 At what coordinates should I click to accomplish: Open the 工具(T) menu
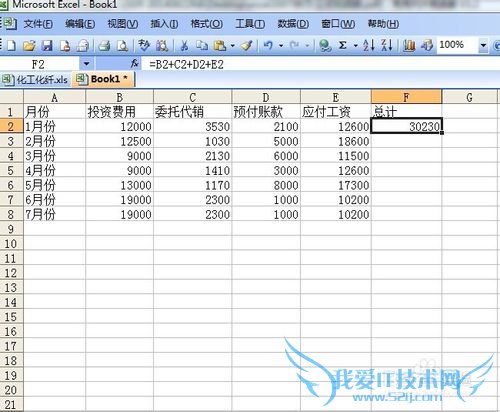click(250, 24)
